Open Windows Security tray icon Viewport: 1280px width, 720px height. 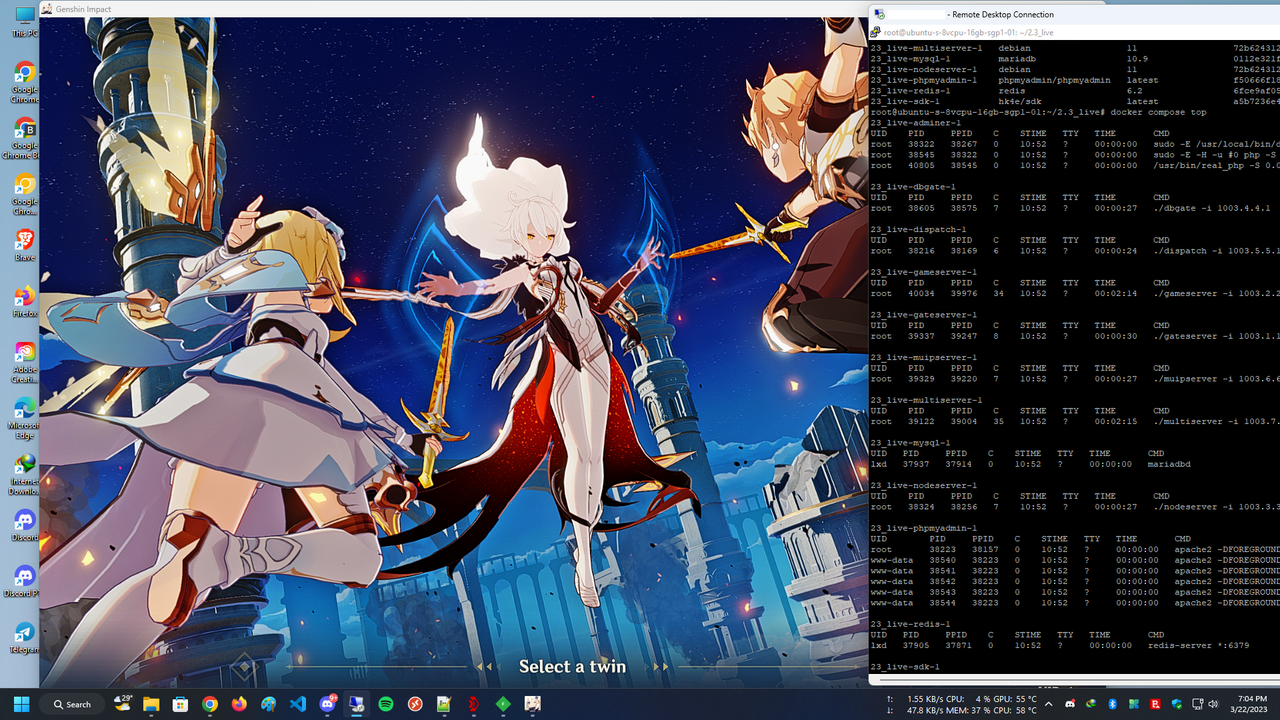pos(1177,704)
